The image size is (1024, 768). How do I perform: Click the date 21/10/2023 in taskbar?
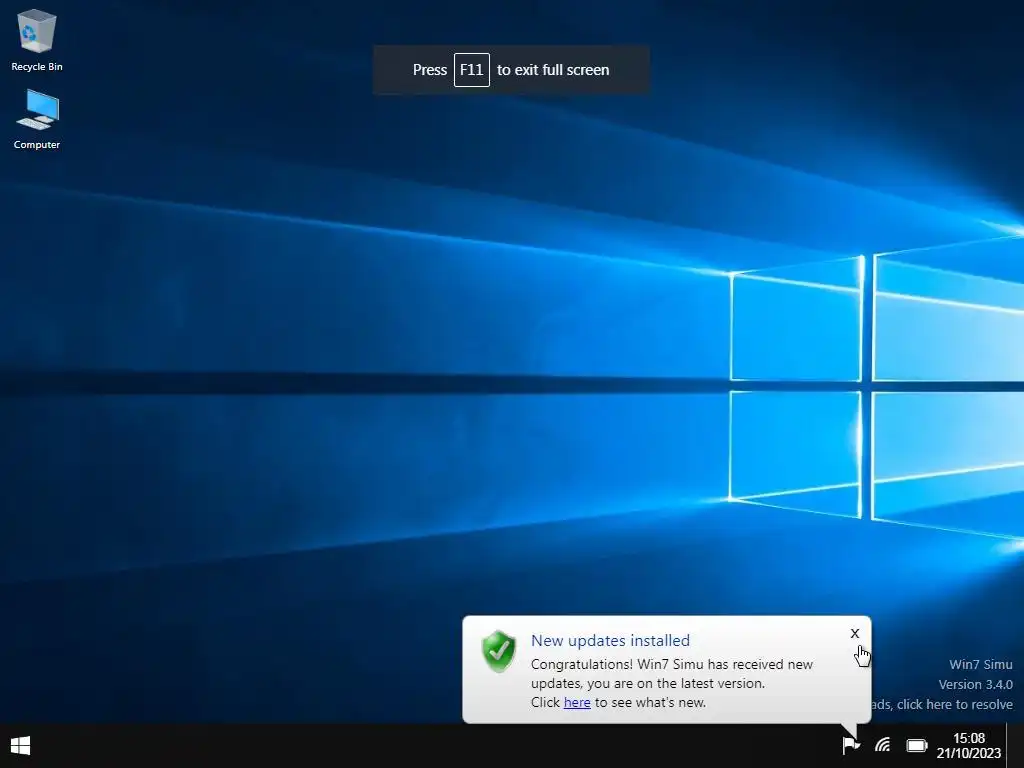969,754
